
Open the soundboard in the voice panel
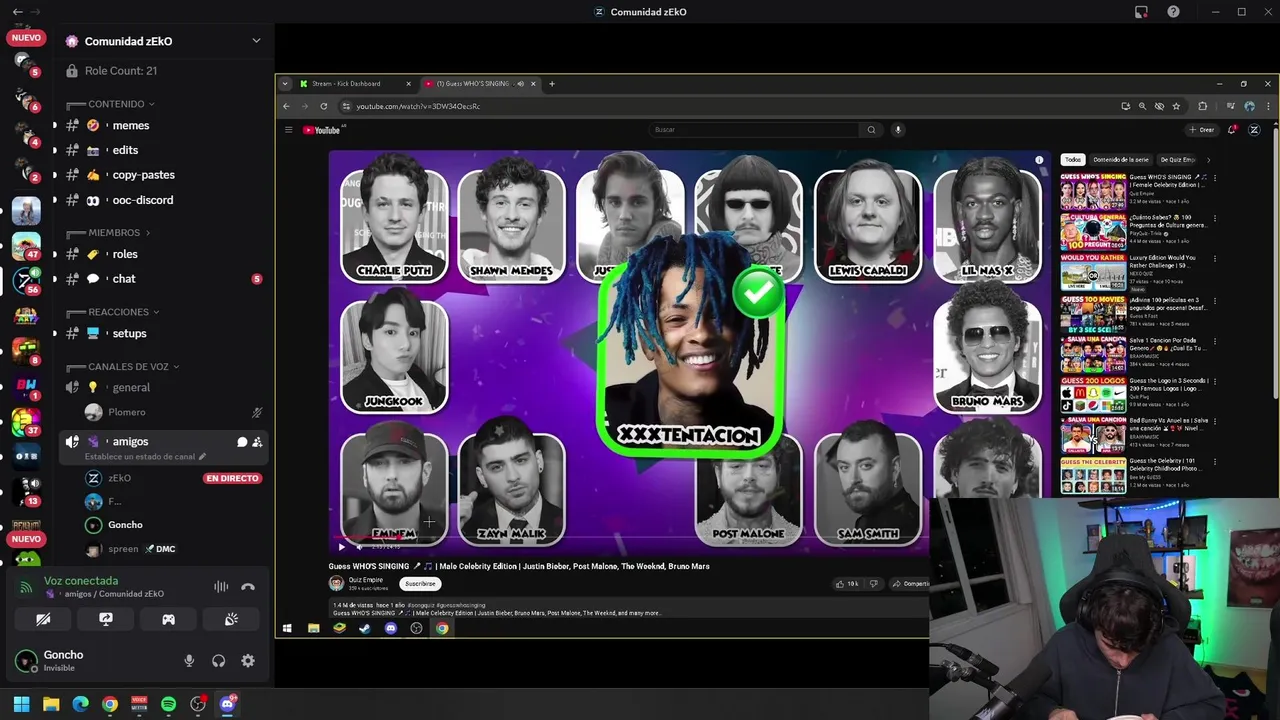click(x=231, y=619)
